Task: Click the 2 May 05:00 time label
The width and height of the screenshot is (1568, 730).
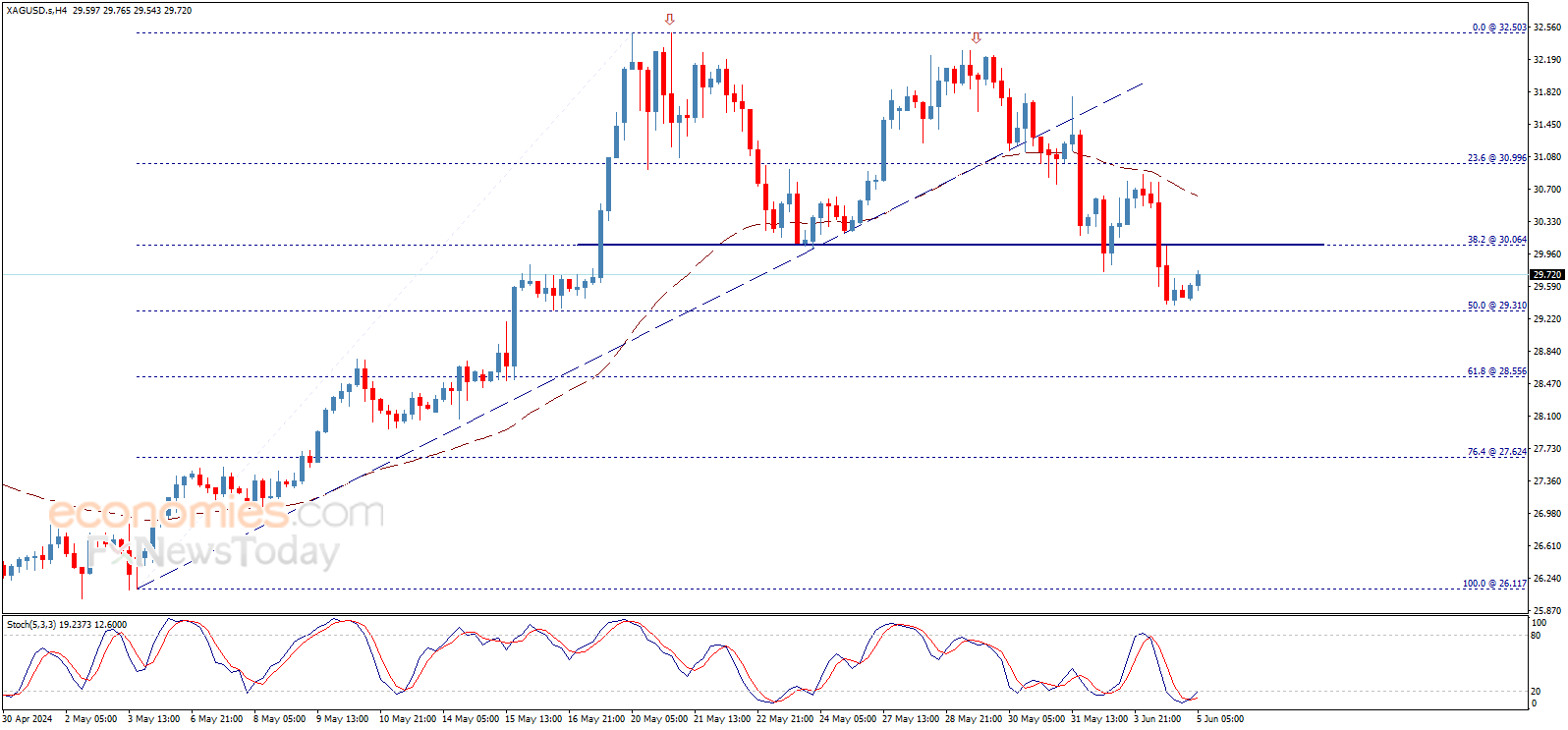Action: (90, 719)
